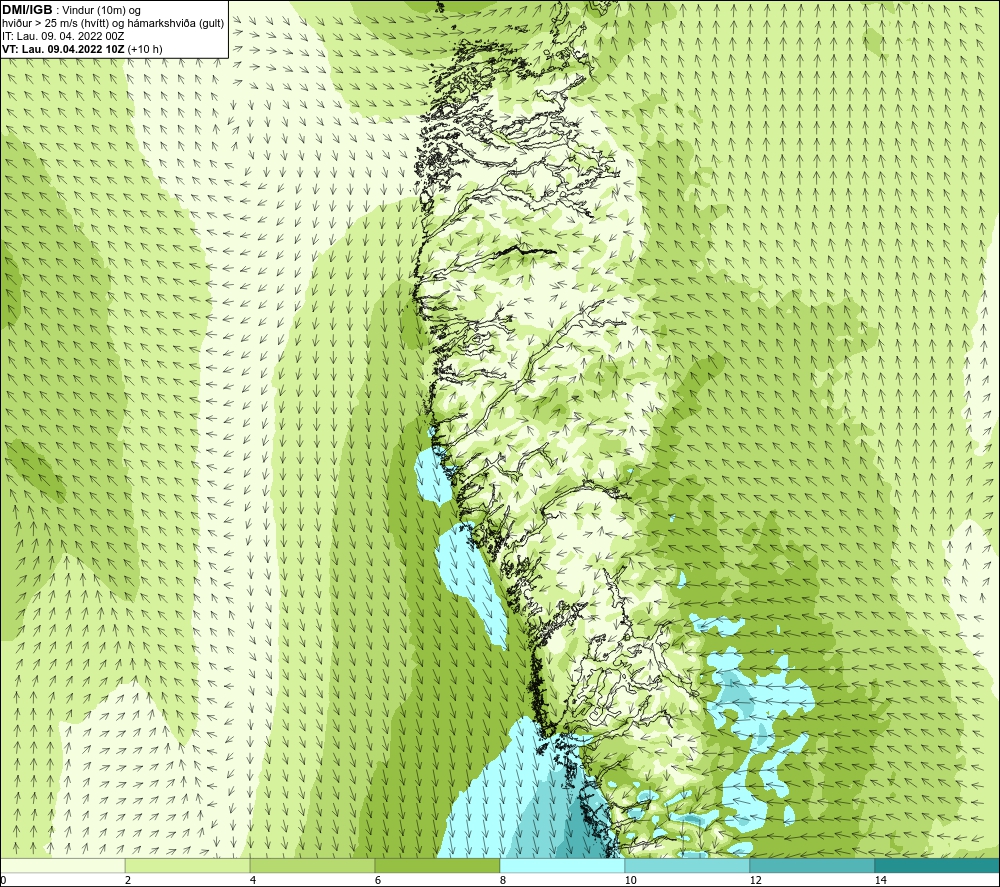
Task: Click the "VT: Lau. 09.04.2022 10Z (+10 h)" line
Action: point(82,49)
